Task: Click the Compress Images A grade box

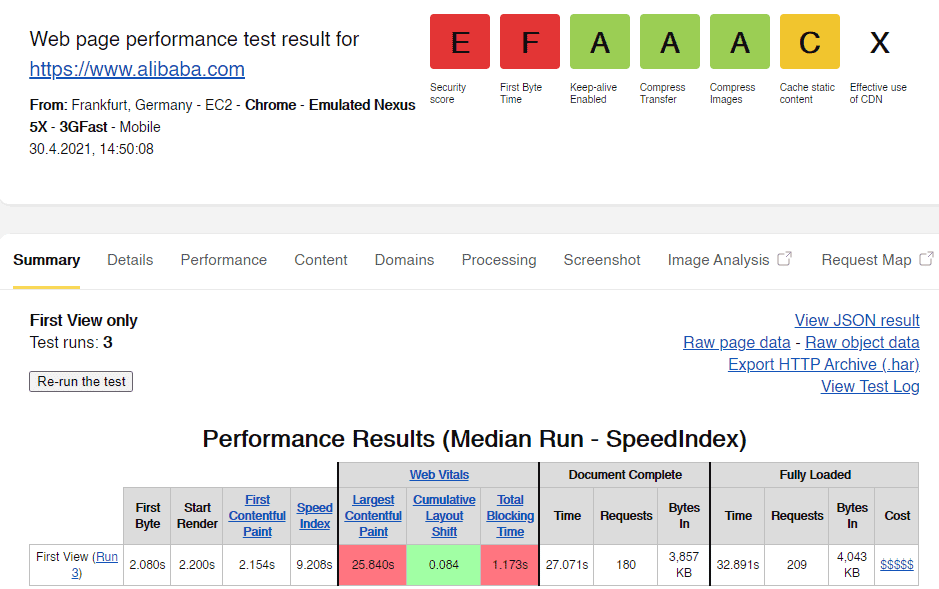Action: 740,42
